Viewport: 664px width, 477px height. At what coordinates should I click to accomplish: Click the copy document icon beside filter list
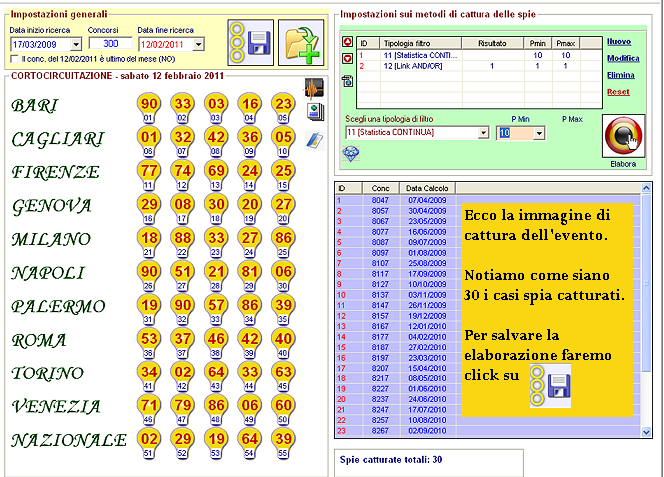pyautogui.click(x=347, y=80)
